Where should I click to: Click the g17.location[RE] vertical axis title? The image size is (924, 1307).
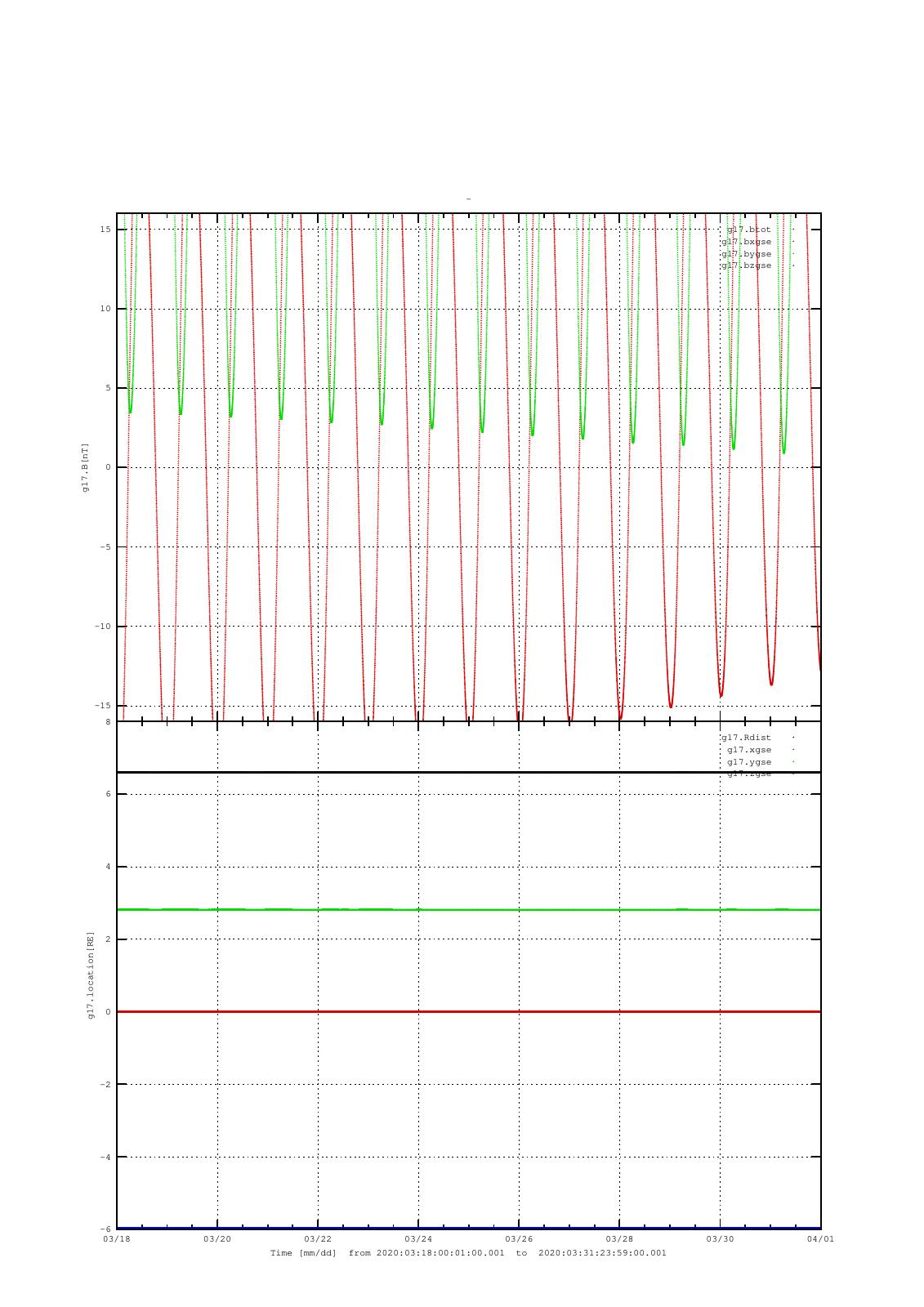tap(92, 975)
